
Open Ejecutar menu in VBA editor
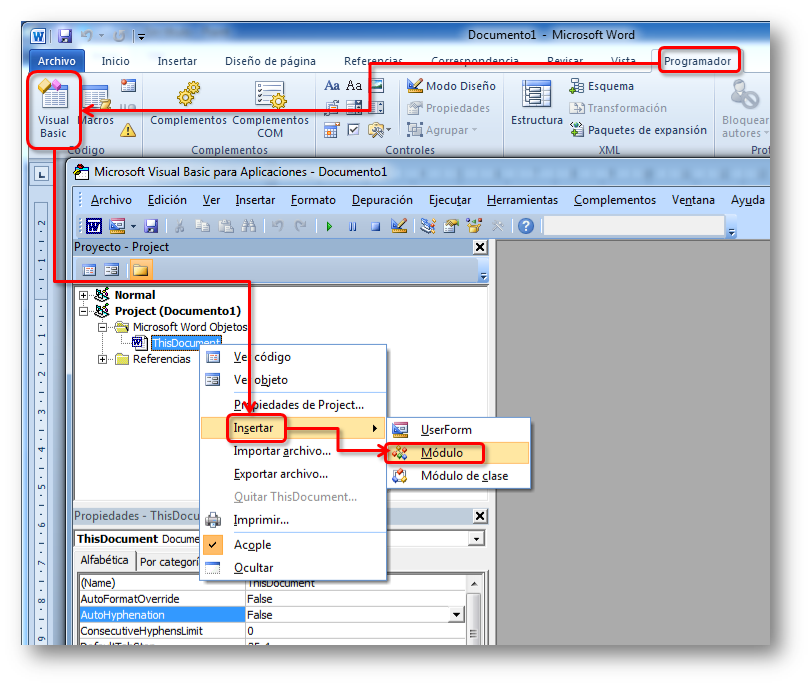click(x=450, y=200)
